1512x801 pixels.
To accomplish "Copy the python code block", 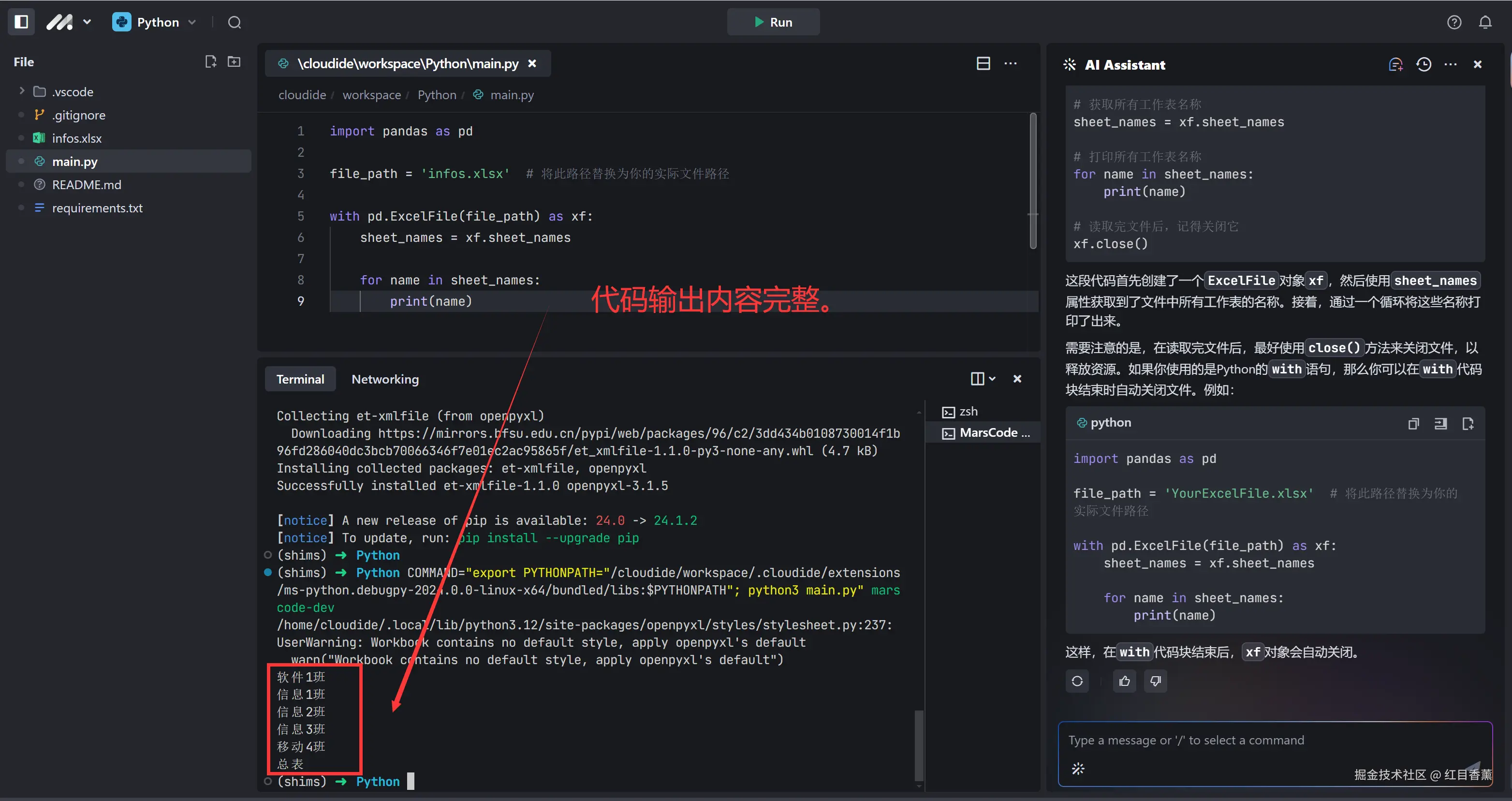I will pyautogui.click(x=1413, y=423).
